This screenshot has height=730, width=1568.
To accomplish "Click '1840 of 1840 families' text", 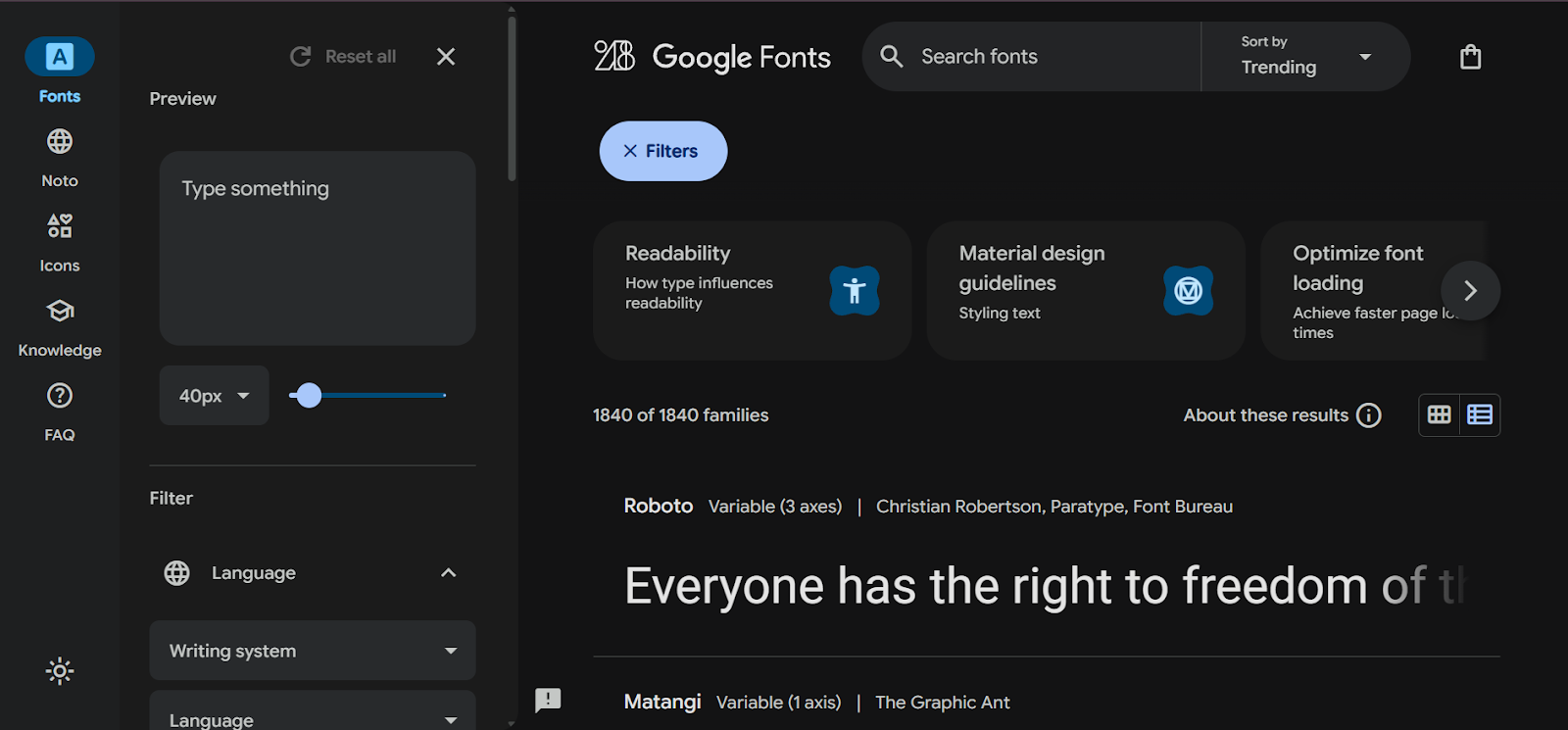I will (x=680, y=415).
